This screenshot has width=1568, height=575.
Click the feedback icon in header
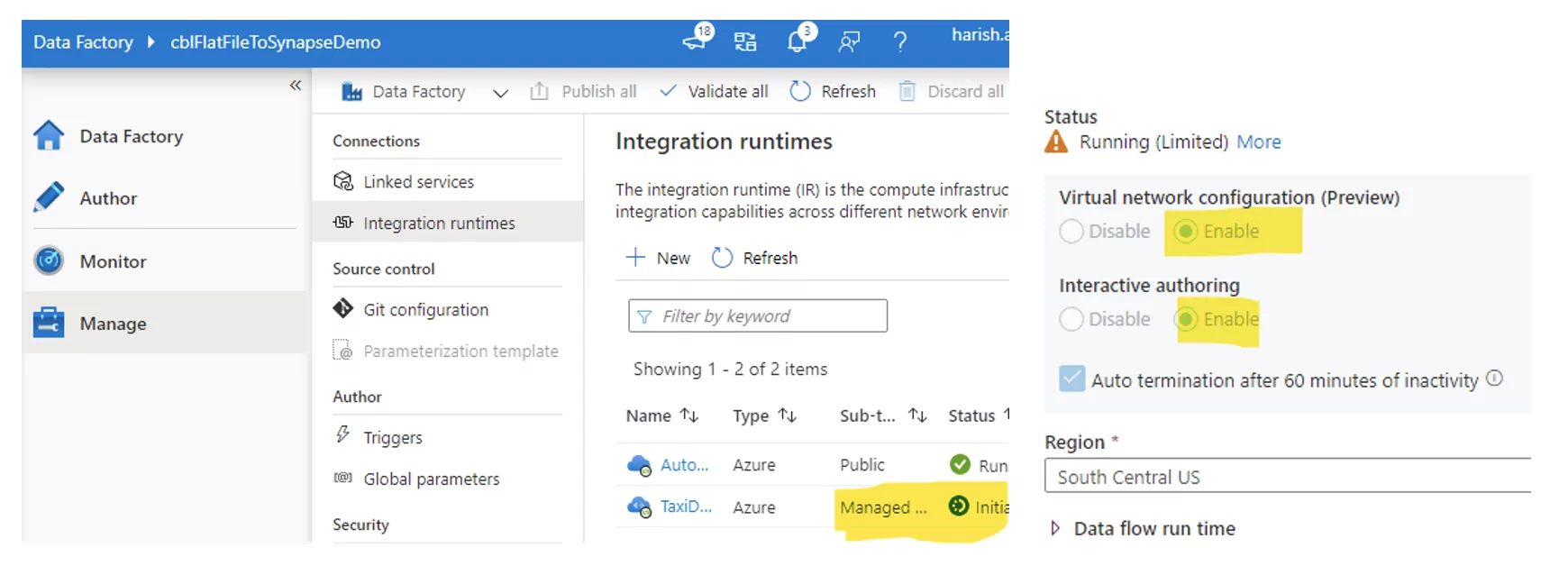(849, 41)
